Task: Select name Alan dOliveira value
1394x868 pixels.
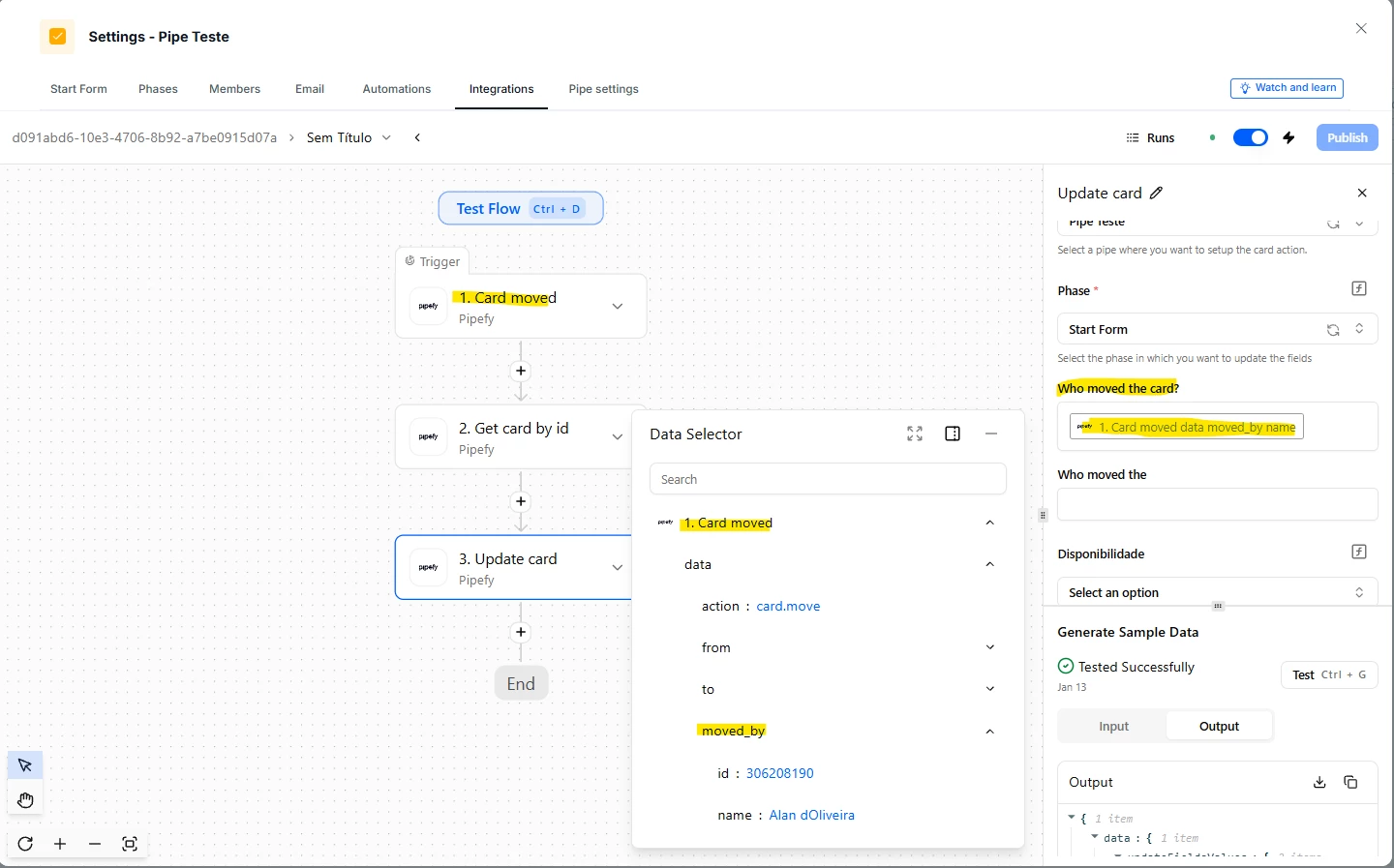Action: point(811,815)
